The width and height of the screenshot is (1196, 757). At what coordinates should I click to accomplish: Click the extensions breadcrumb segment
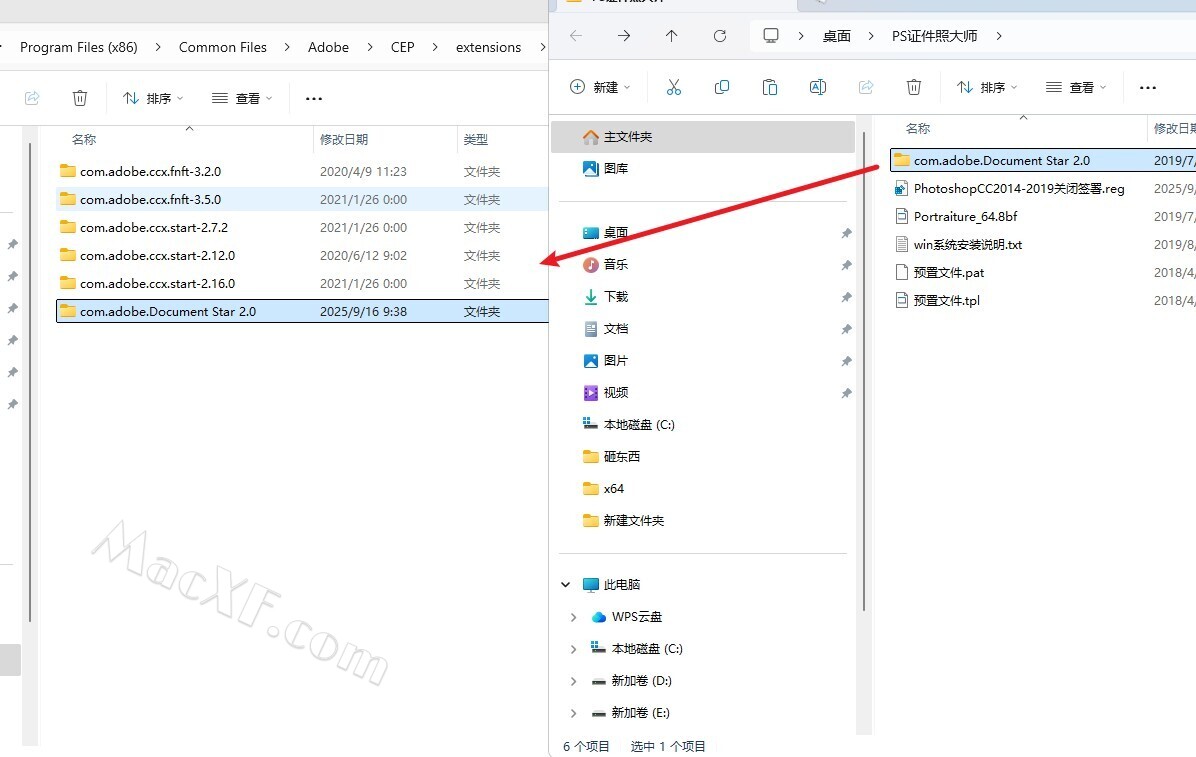(488, 47)
